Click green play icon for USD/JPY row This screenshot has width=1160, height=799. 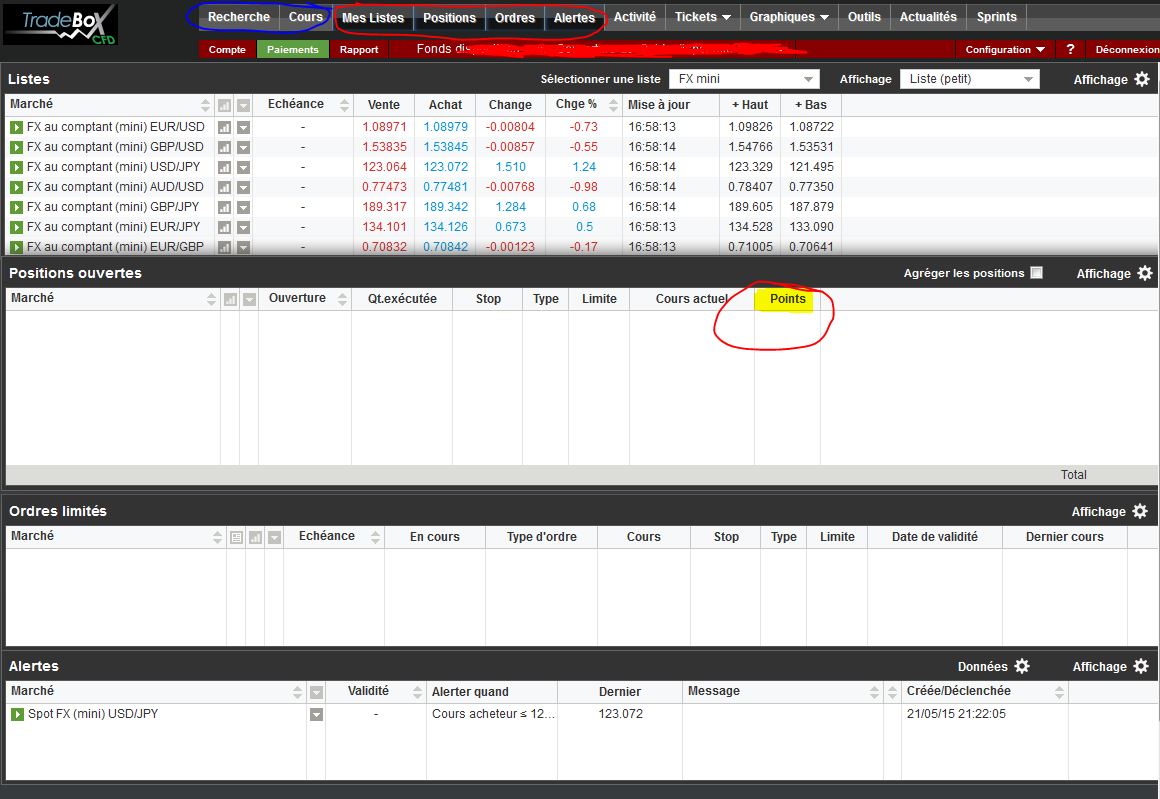point(16,167)
